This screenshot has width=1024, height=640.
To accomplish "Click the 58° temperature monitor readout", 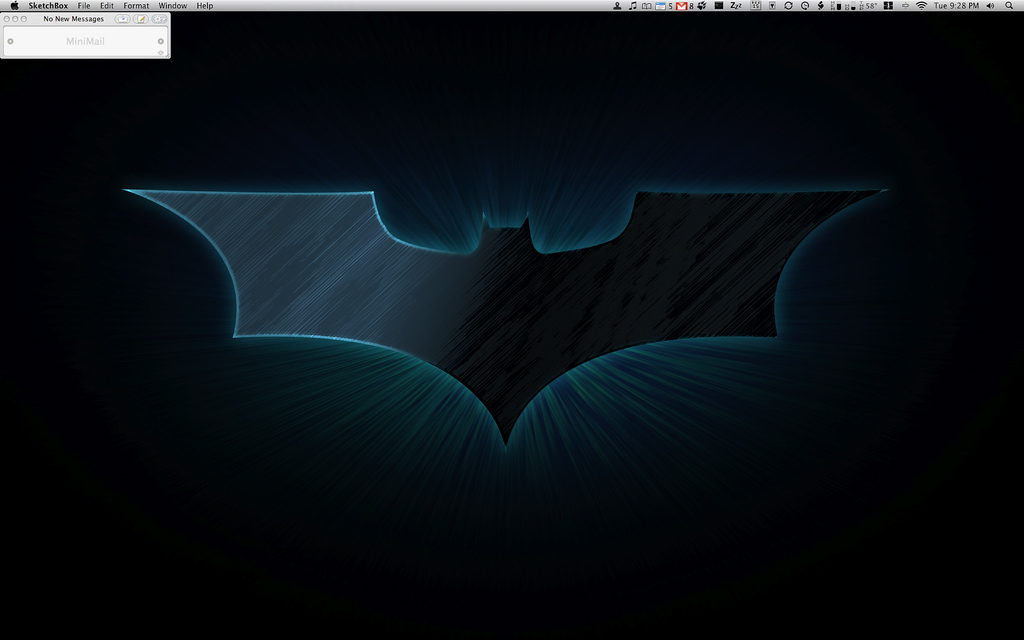I will tap(867, 5).
